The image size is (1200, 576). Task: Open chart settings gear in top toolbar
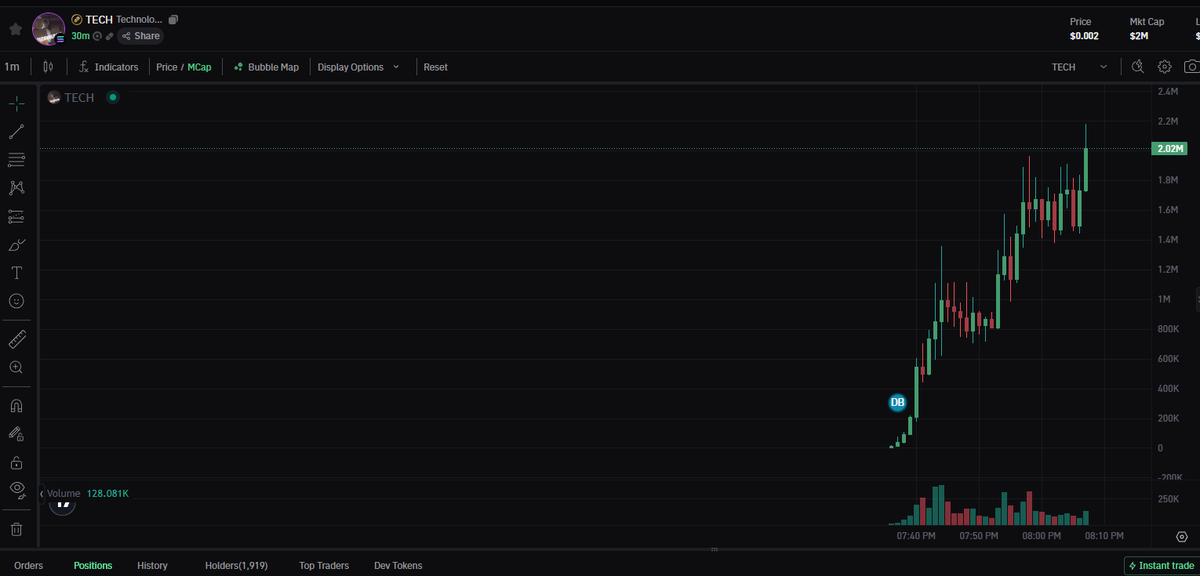tap(1165, 67)
